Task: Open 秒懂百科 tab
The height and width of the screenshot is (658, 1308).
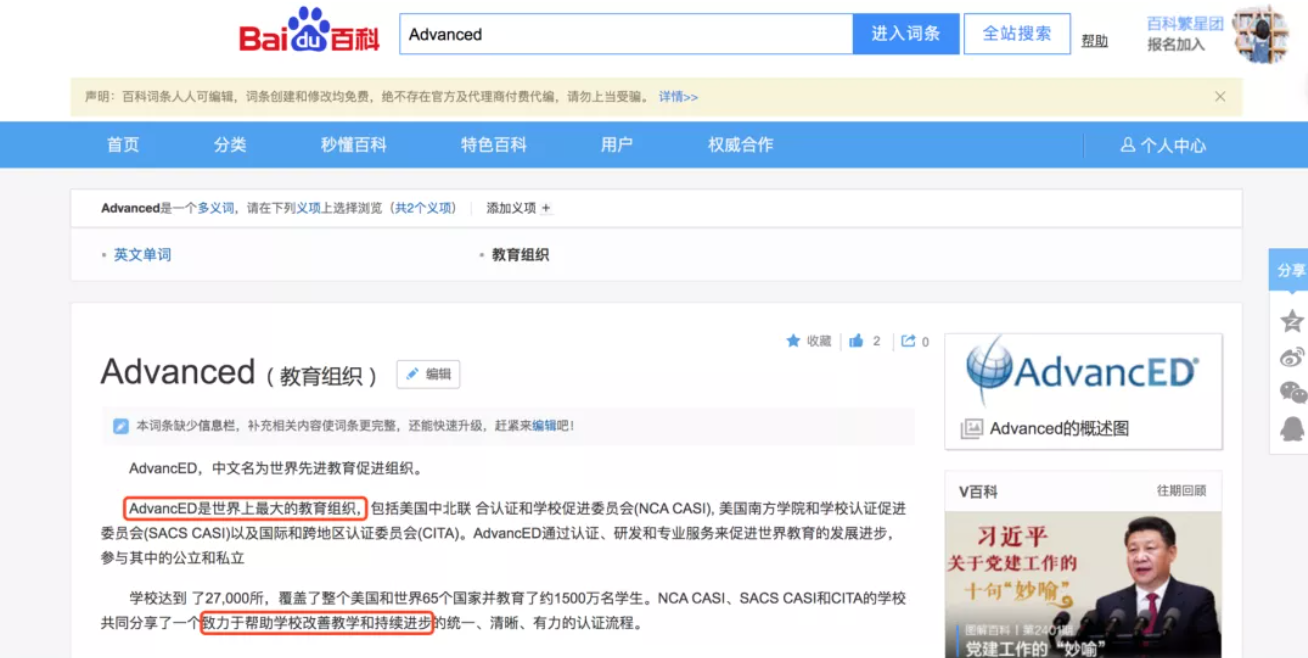Action: (354, 145)
